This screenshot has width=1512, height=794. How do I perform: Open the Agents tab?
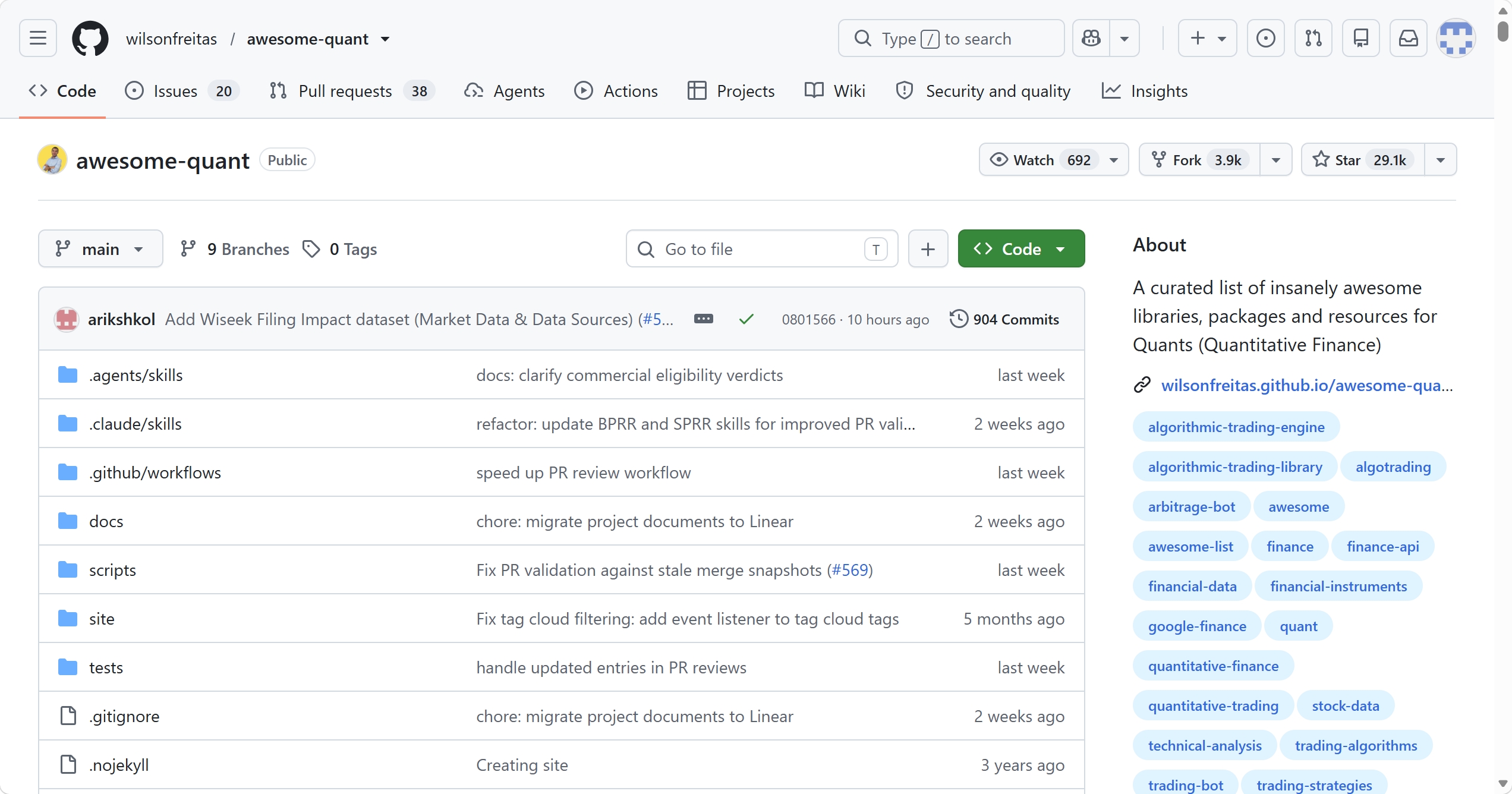pyautogui.click(x=505, y=91)
